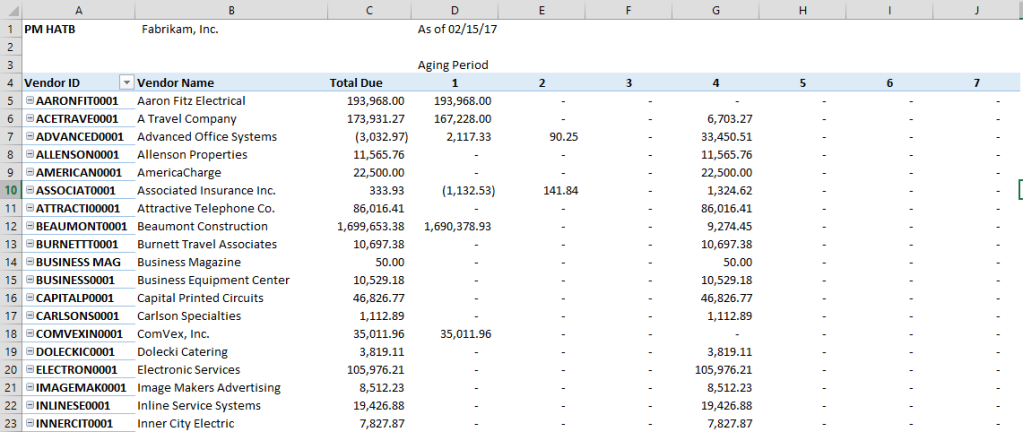Select column C header
1023x432 pixels.
coord(370,10)
